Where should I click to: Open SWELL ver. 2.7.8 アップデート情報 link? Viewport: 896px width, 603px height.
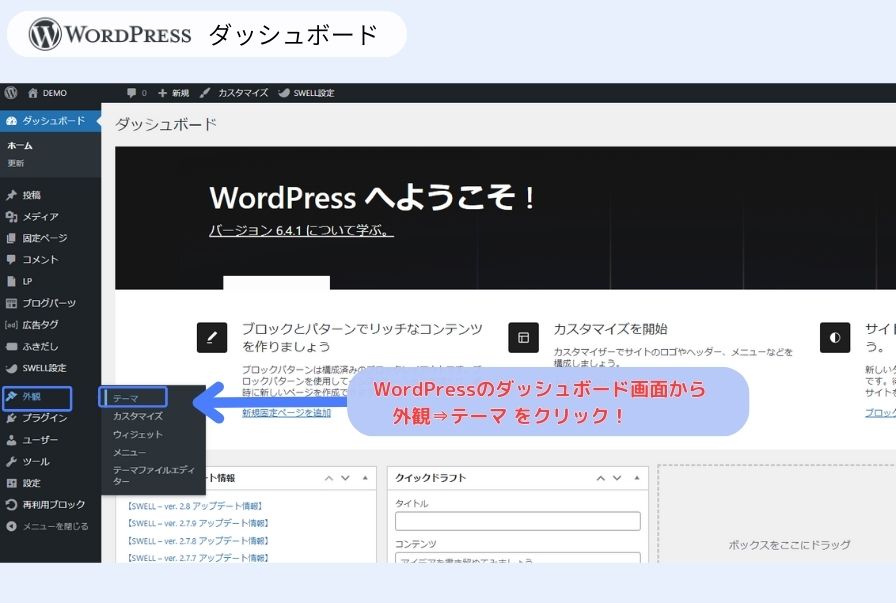coord(197,541)
